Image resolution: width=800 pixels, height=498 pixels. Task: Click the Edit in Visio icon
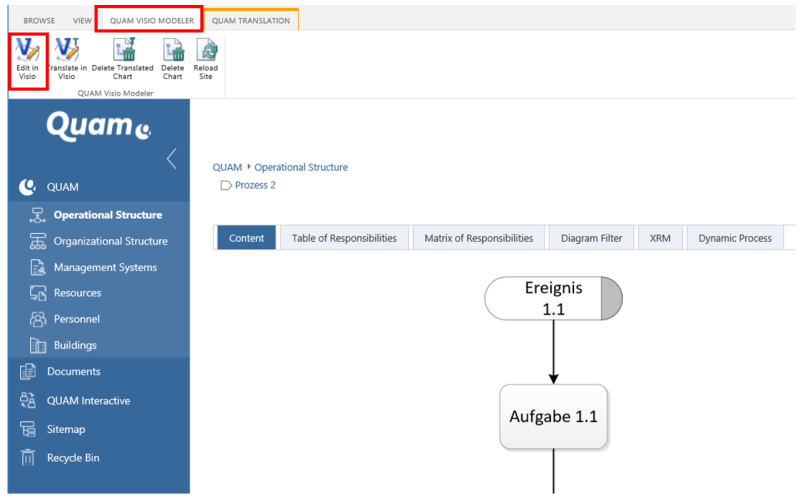point(27,51)
